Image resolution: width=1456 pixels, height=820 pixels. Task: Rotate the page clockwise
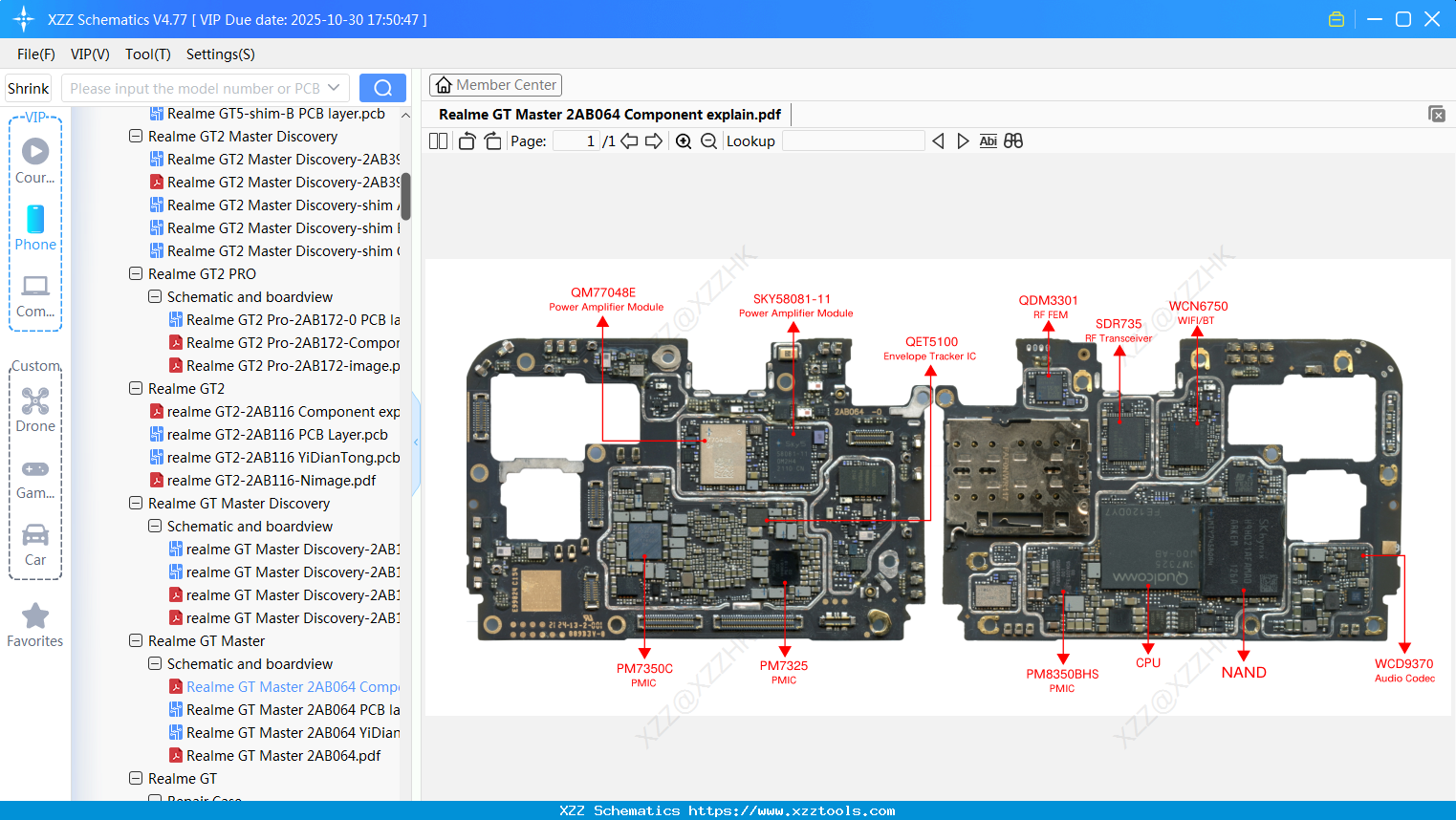pos(492,141)
